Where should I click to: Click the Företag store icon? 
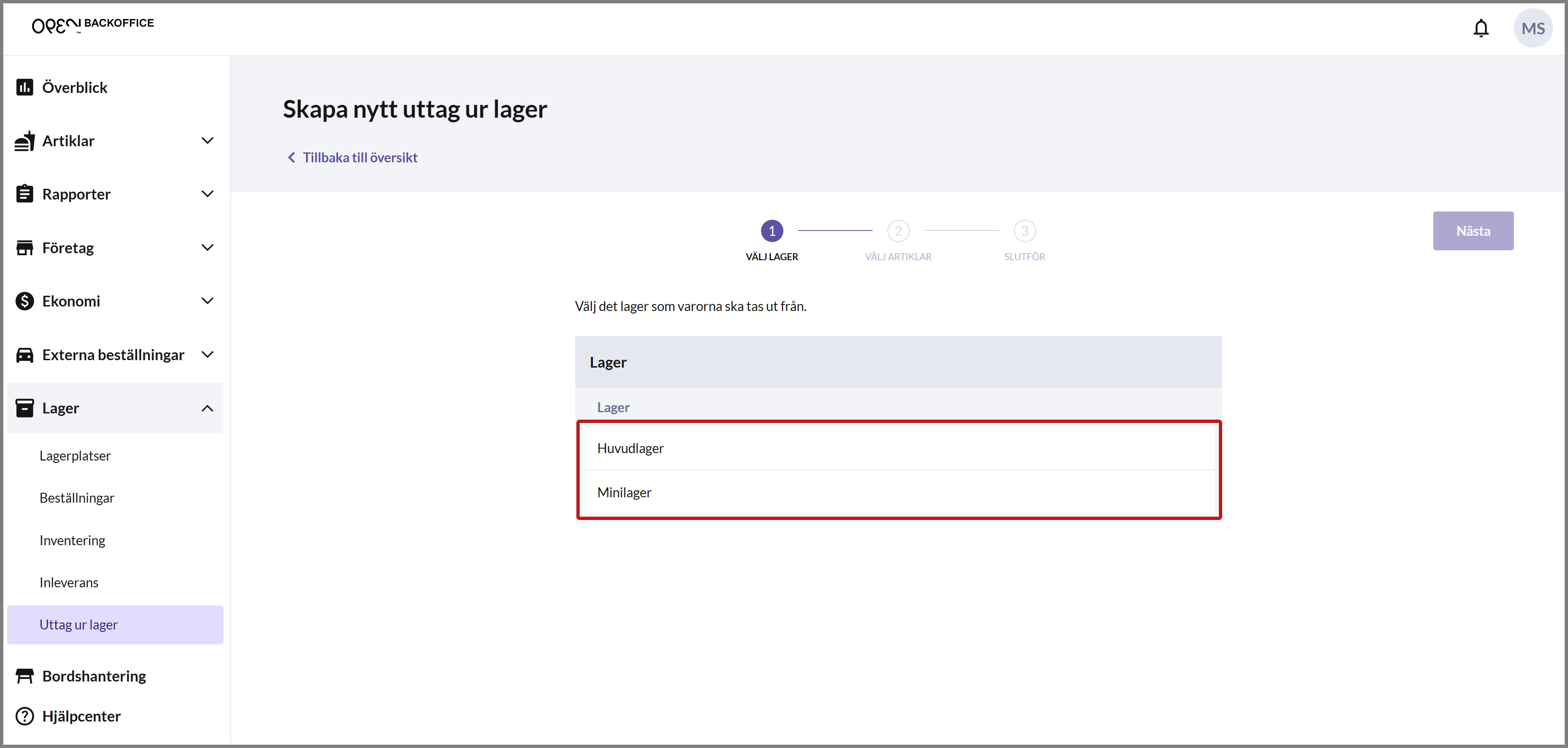(x=24, y=248)
